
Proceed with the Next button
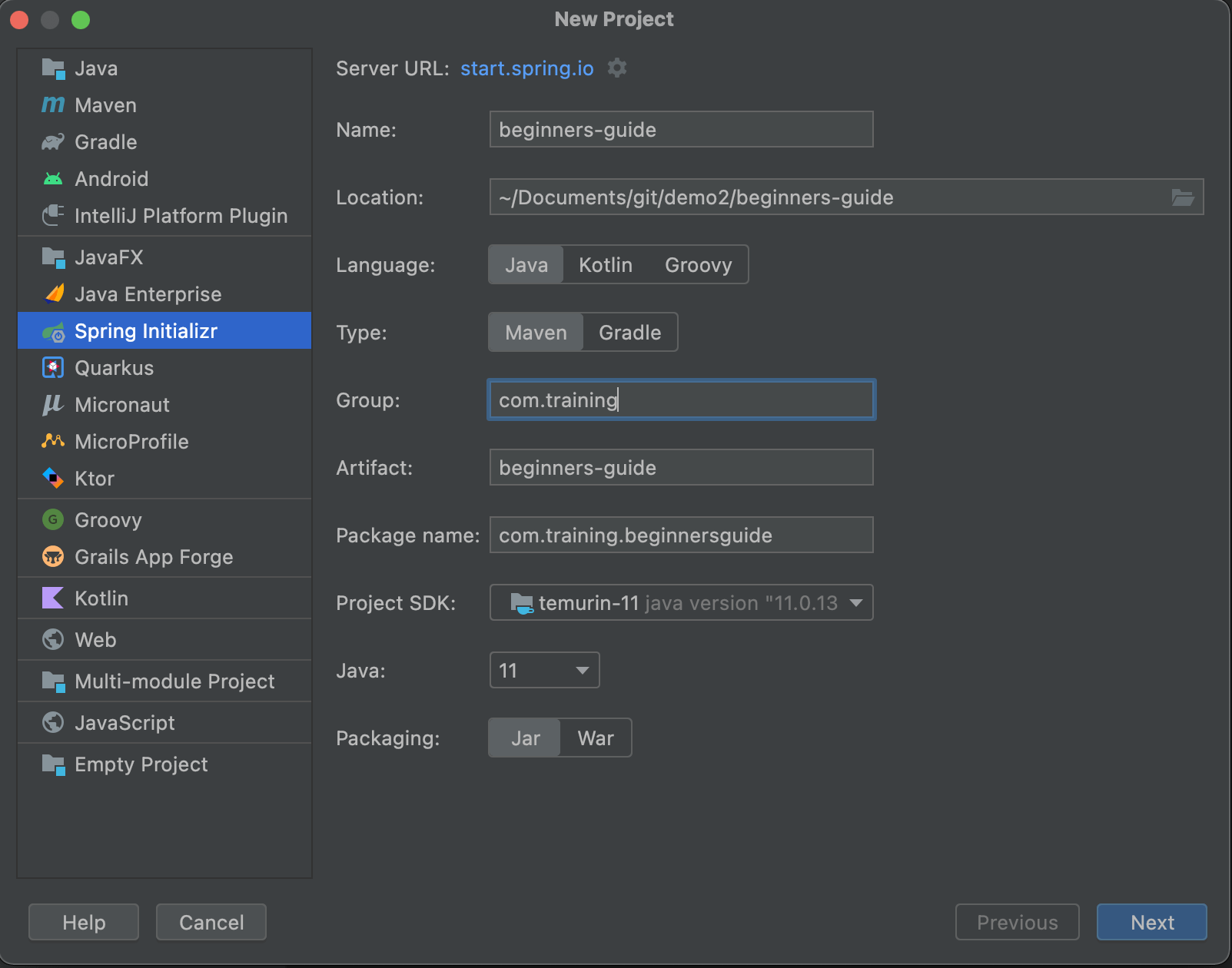pos(1151,922)
